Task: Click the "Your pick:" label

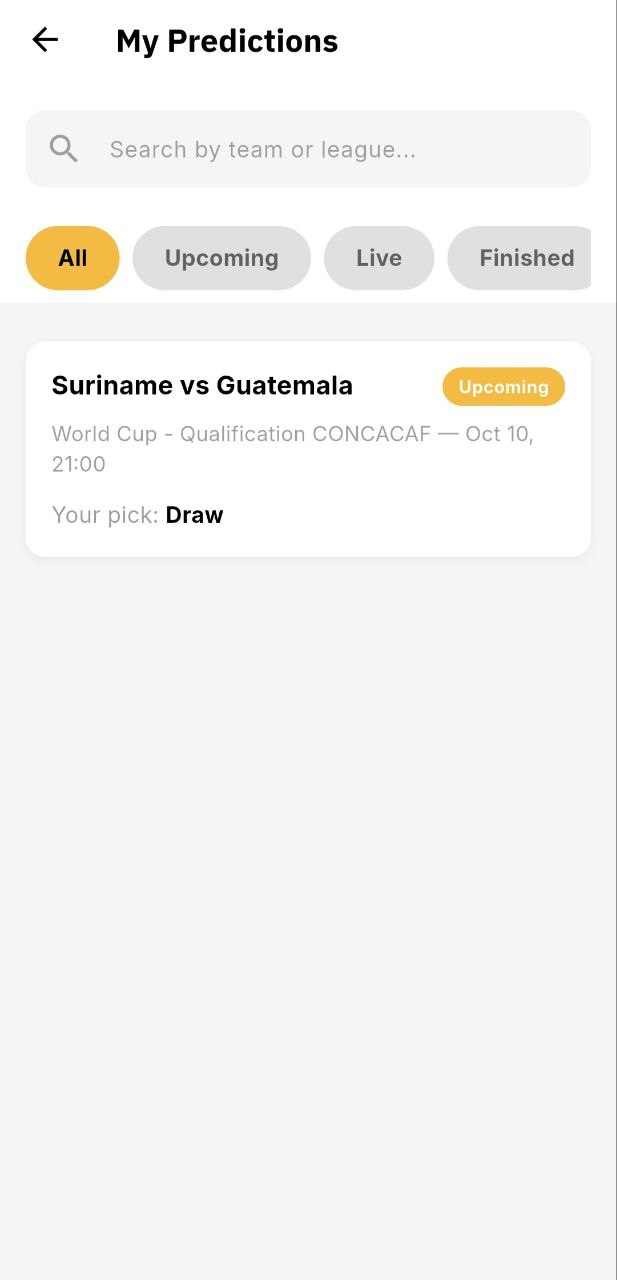Action: (105, 515)
